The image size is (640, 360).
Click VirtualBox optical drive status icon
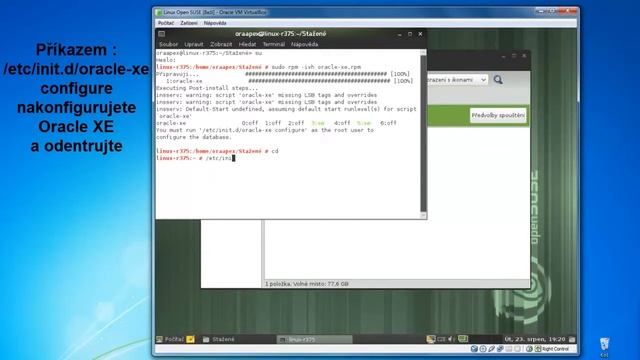[483, 349]
